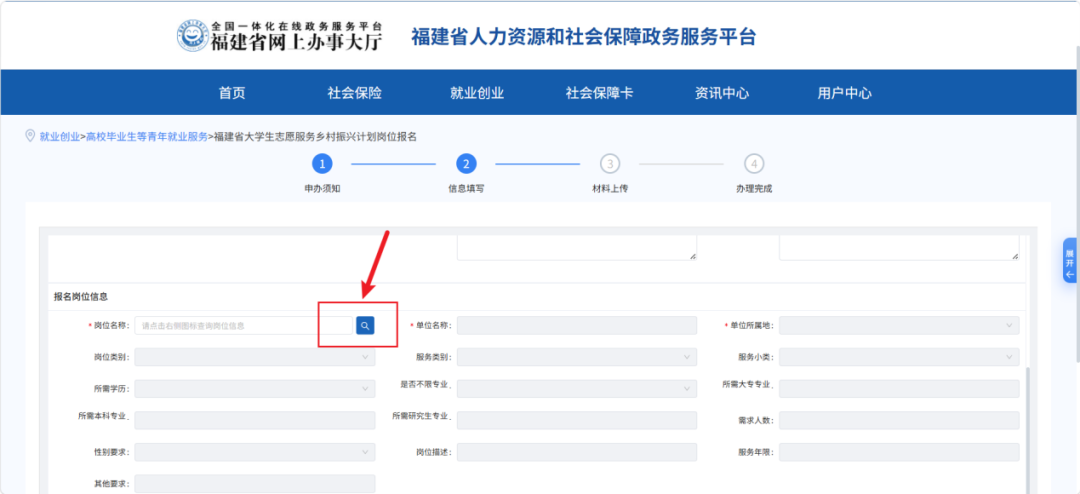The image size is (1080, 494).
Task: Click step 4 circle 办理完成
Action: 754,164
